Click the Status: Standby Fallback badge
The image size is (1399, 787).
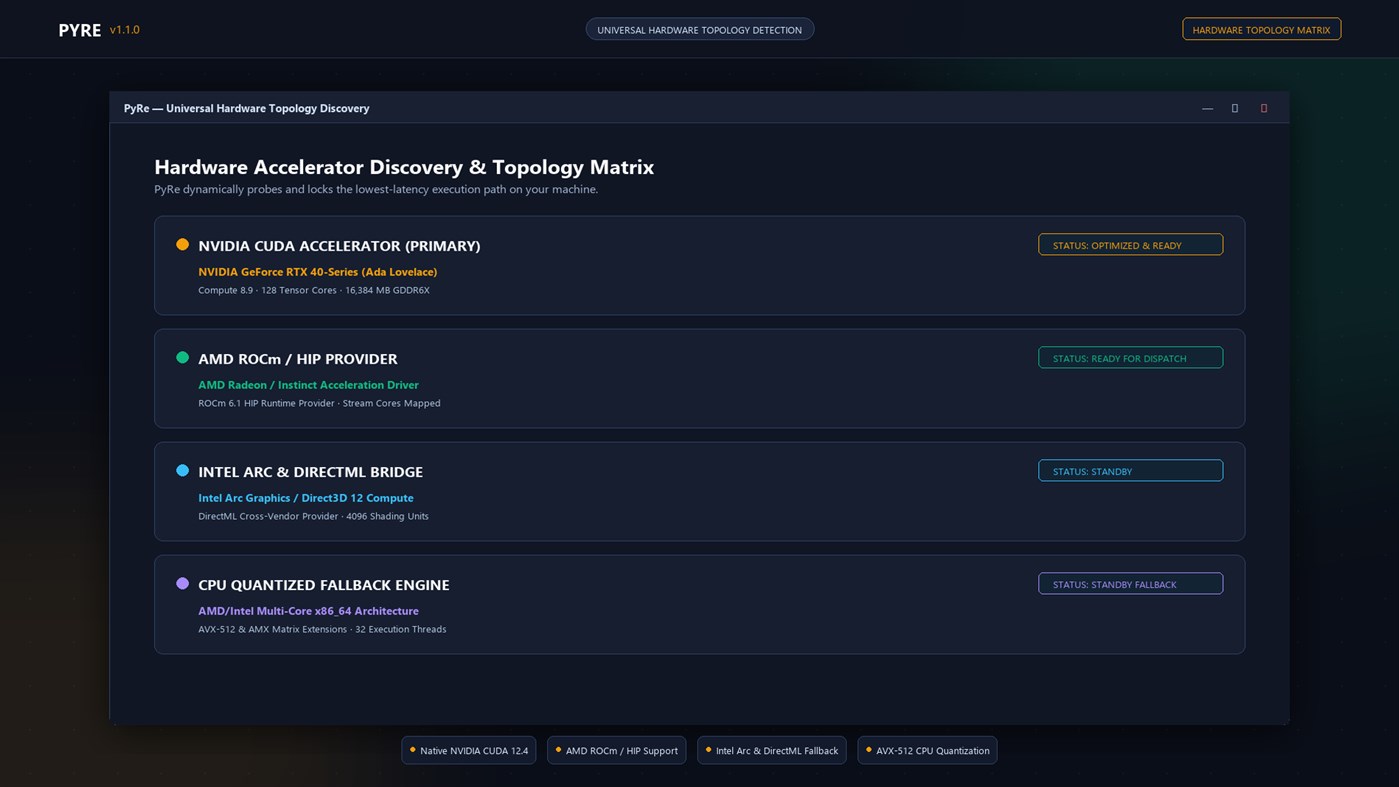(x=1130, y=584)
